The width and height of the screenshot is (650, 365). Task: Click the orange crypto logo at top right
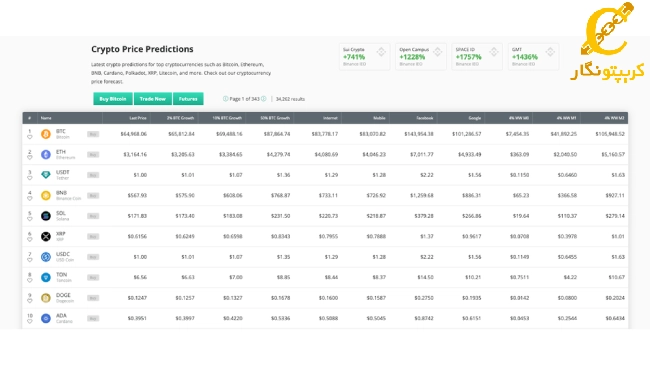[x=608, y=41]
